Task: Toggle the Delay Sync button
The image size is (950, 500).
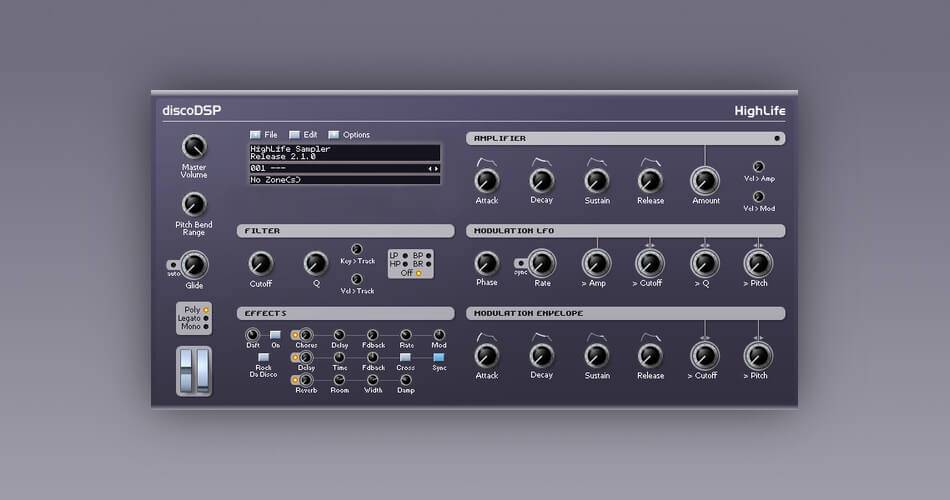Action: 439,358
